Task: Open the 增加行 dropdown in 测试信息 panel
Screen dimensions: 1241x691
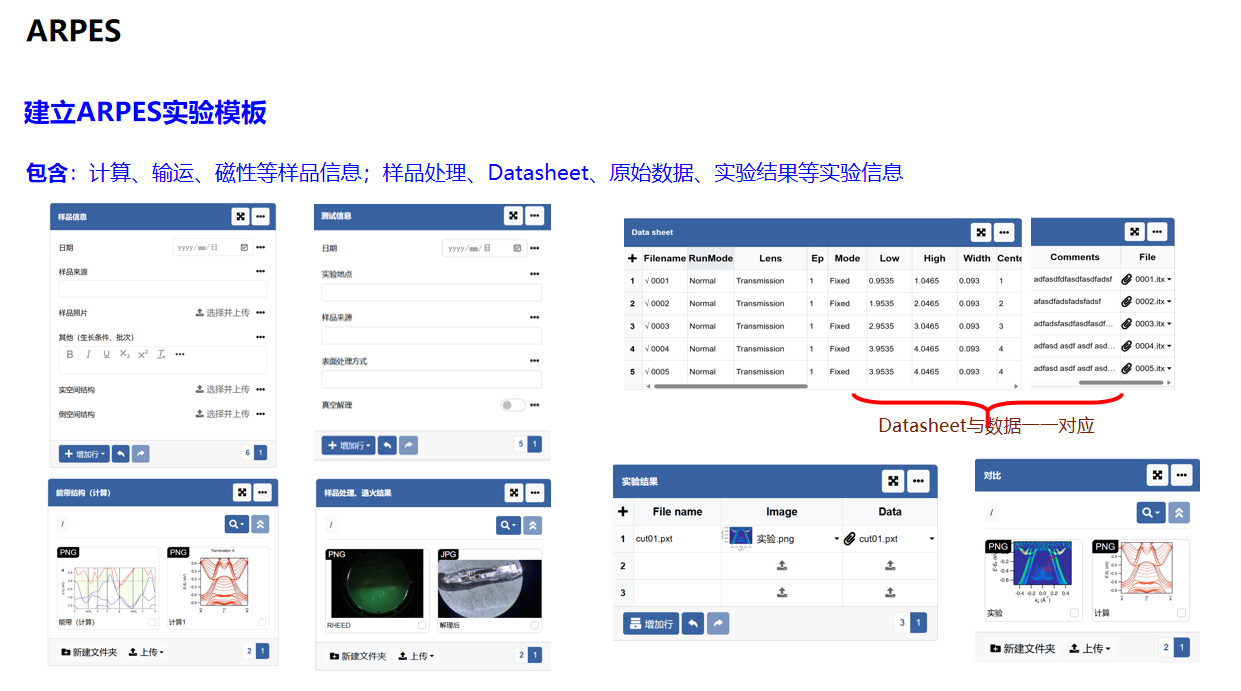Action: pyautogui.click(x=348, y=445)
